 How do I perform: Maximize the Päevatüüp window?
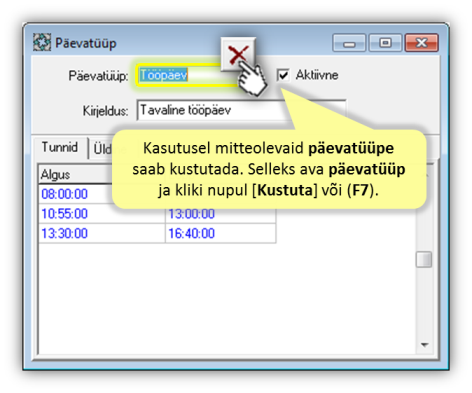pos(385,42)
